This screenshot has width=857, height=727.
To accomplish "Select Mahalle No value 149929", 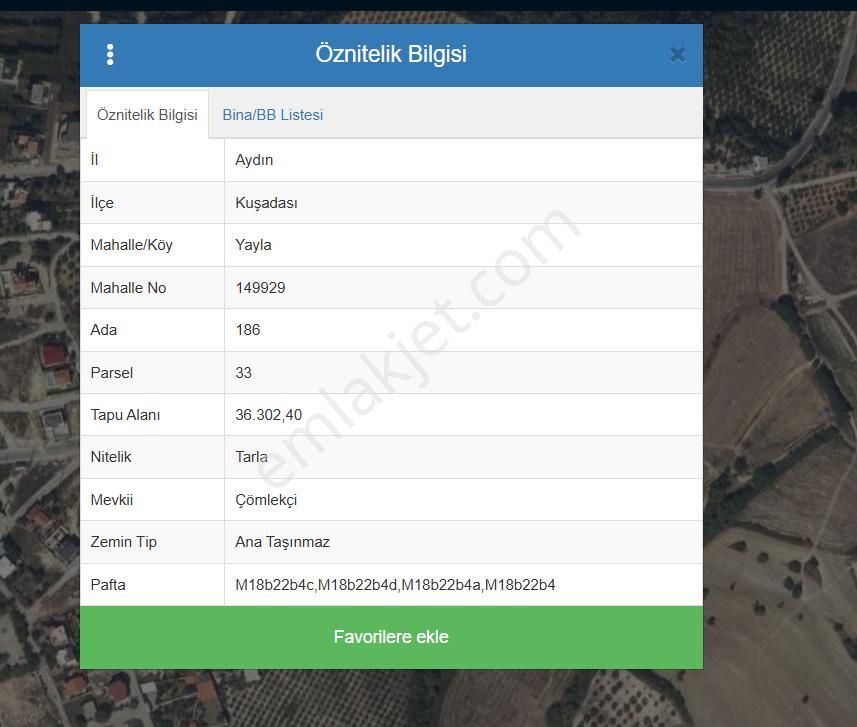I will click(260, 288).
